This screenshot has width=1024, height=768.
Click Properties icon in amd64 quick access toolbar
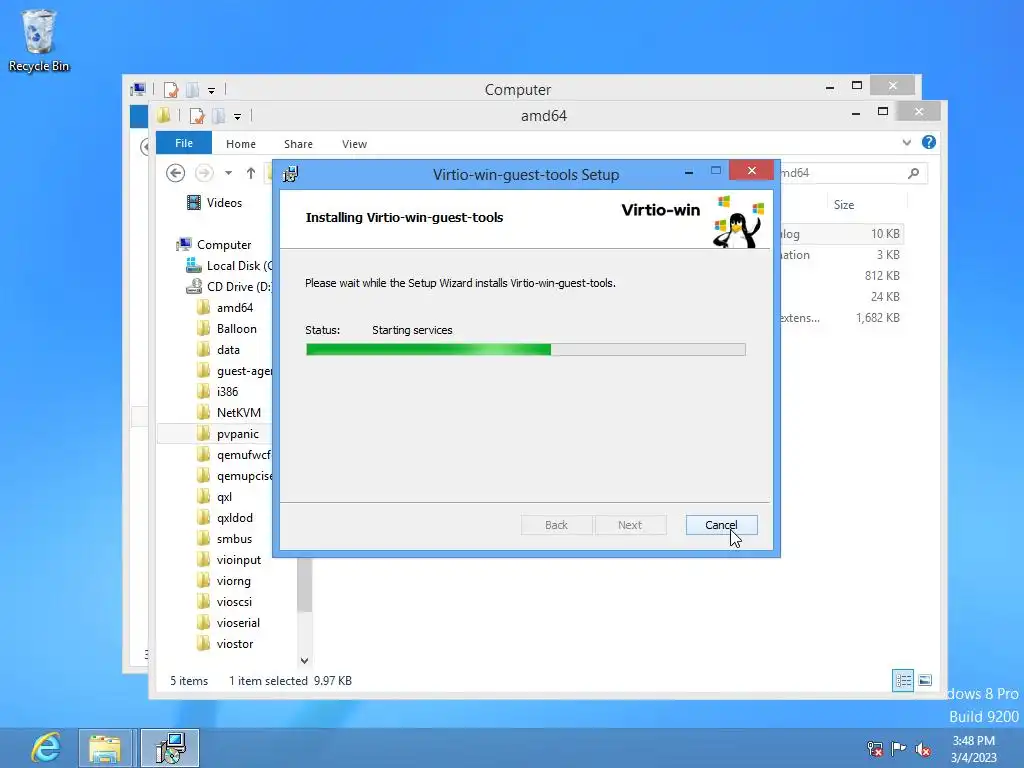(x=197, y=116)
